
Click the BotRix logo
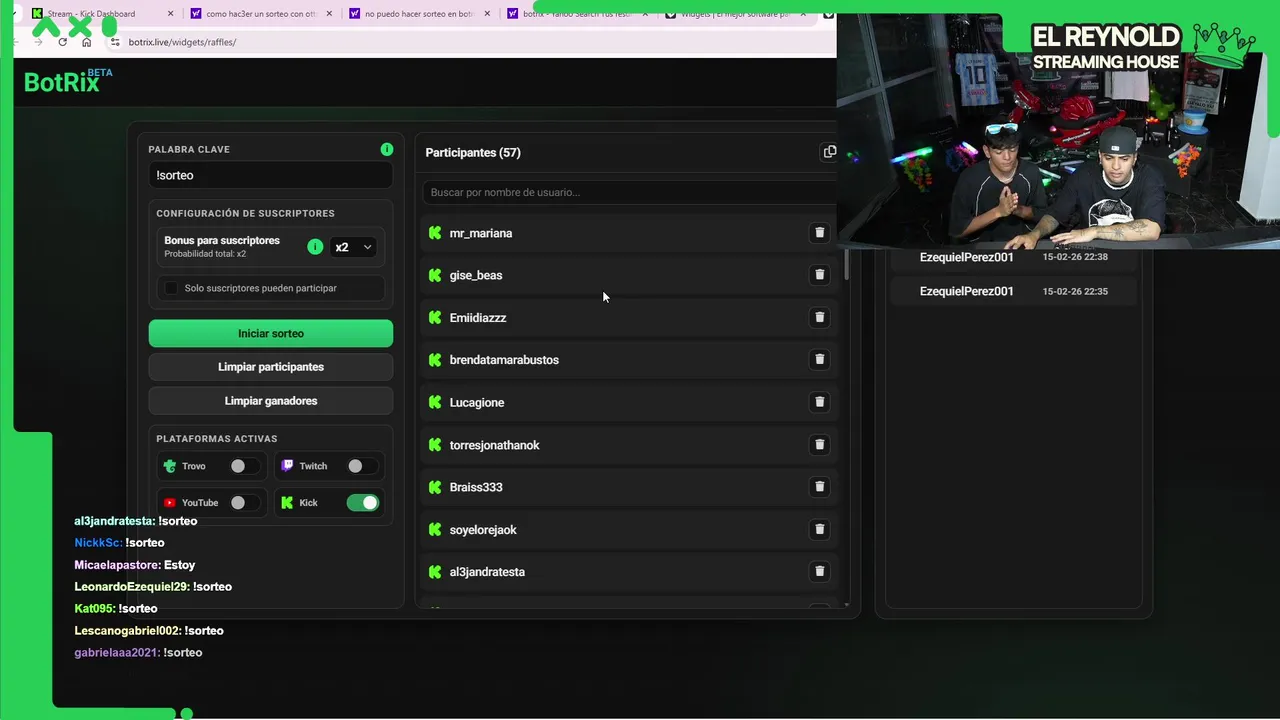[68, 81]
